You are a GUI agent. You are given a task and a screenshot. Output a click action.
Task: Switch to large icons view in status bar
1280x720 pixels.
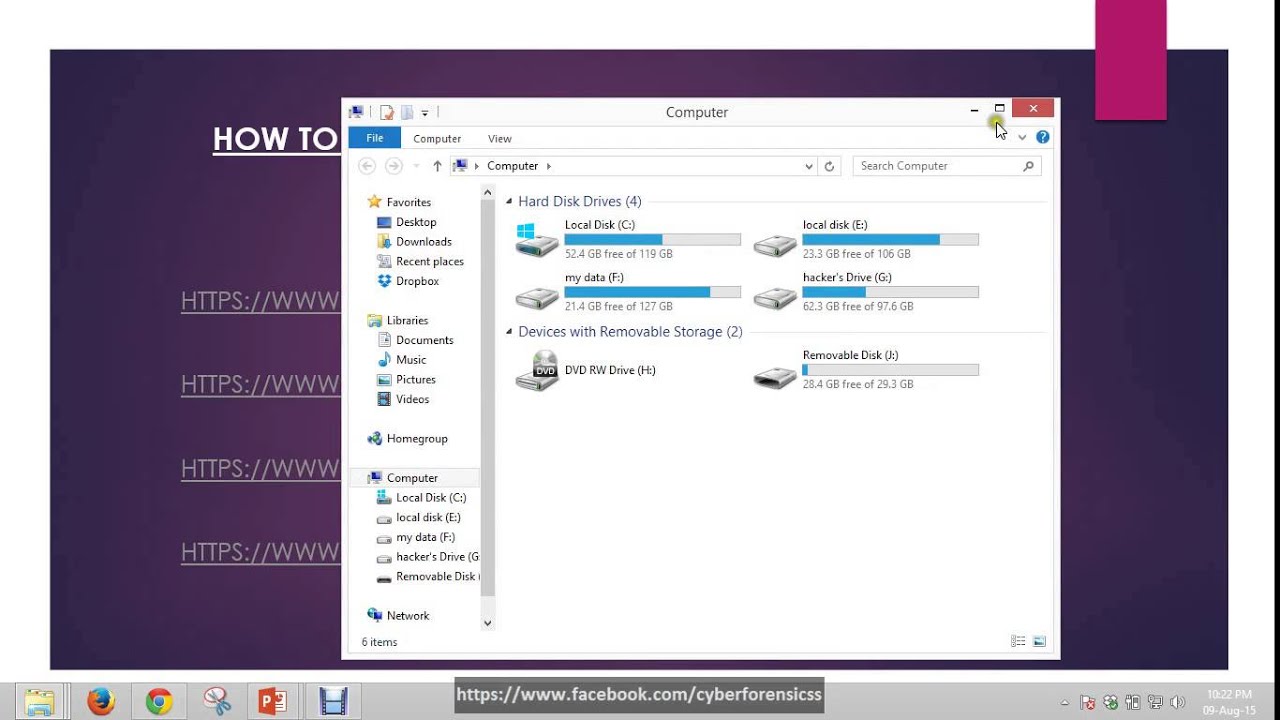point(1039,641)
